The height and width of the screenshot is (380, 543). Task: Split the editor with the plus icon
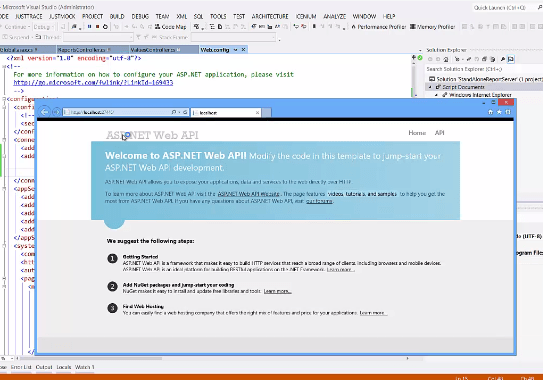coord(413,57)
